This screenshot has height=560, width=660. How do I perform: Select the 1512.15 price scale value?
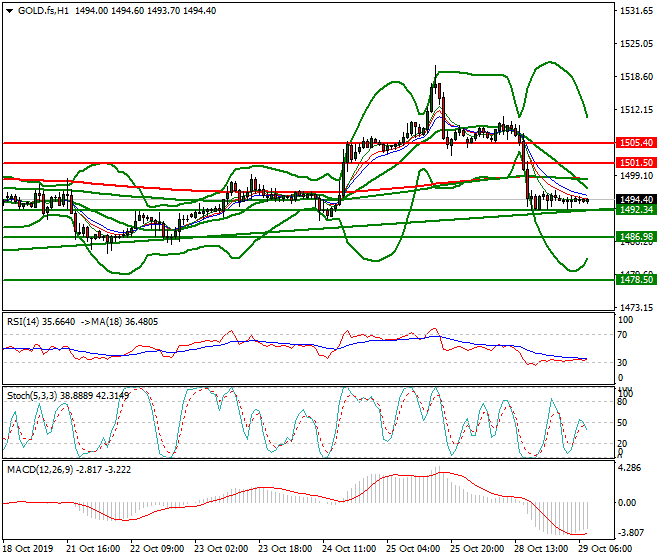636,110
